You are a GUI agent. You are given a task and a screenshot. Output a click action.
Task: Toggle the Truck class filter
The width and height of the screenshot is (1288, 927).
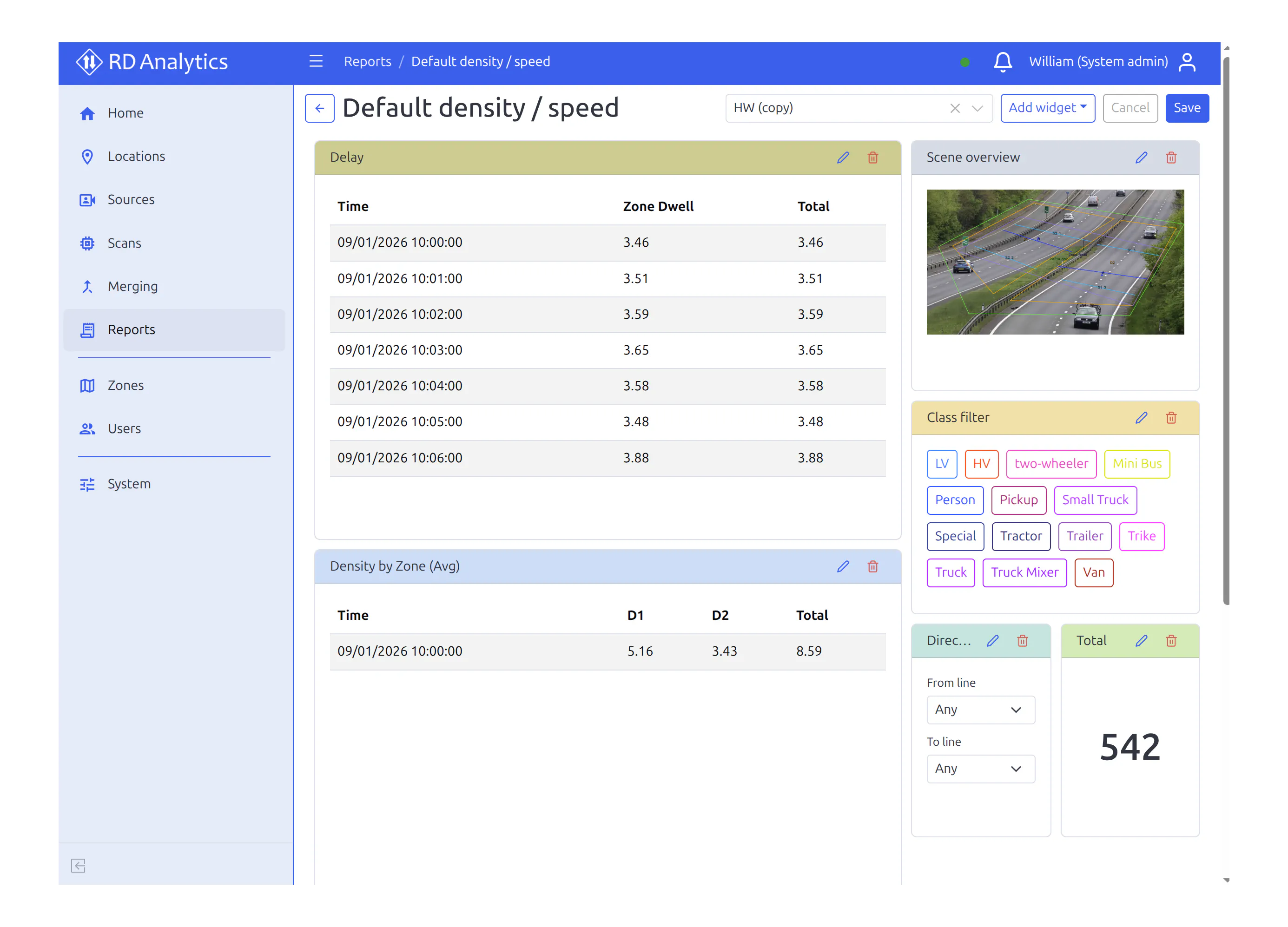(x=951, y=573)
